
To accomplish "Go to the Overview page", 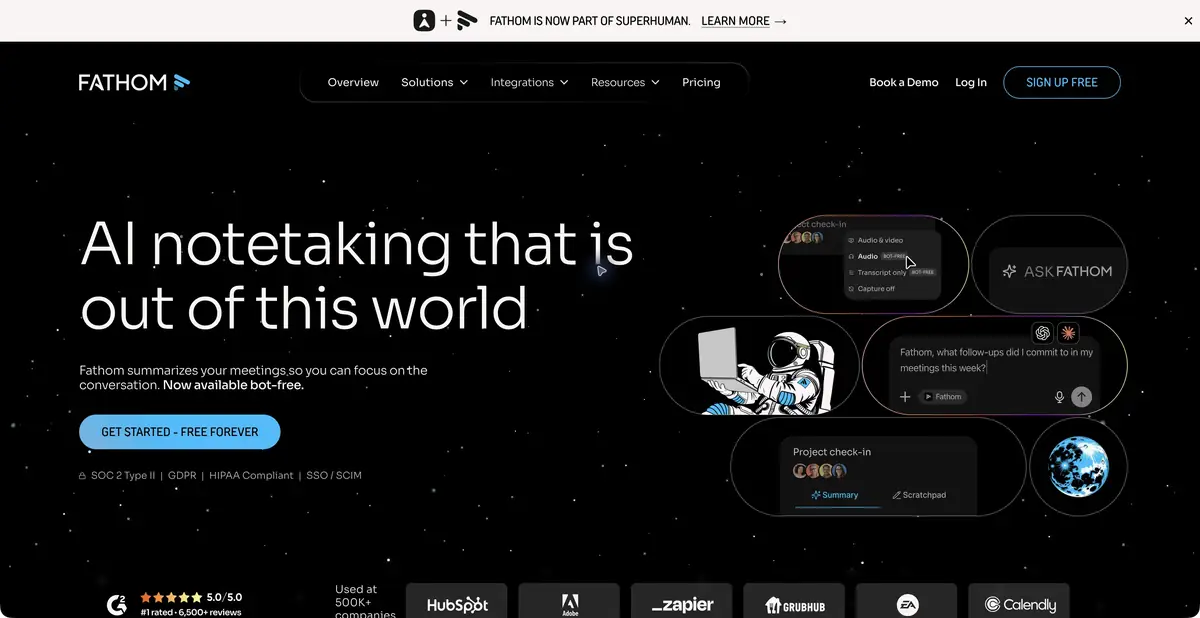I will [x=353, y=82].
